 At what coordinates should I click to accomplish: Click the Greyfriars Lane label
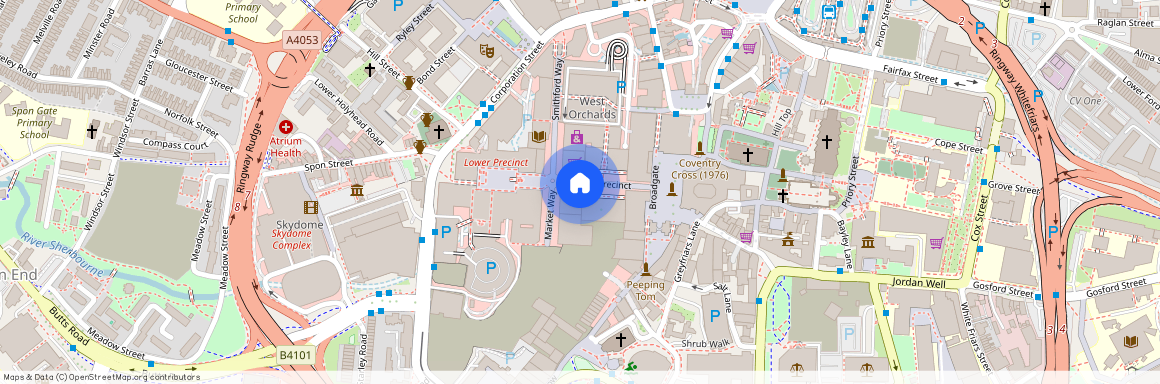[687, 252]
